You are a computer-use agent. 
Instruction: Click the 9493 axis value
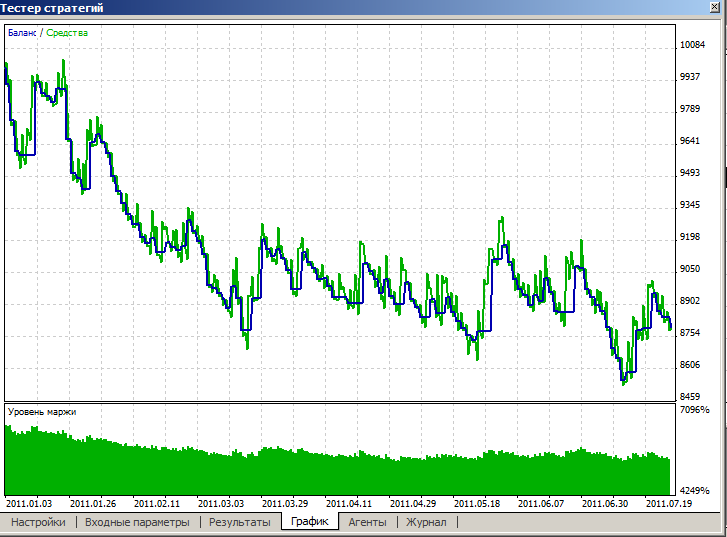coord(690,173)
